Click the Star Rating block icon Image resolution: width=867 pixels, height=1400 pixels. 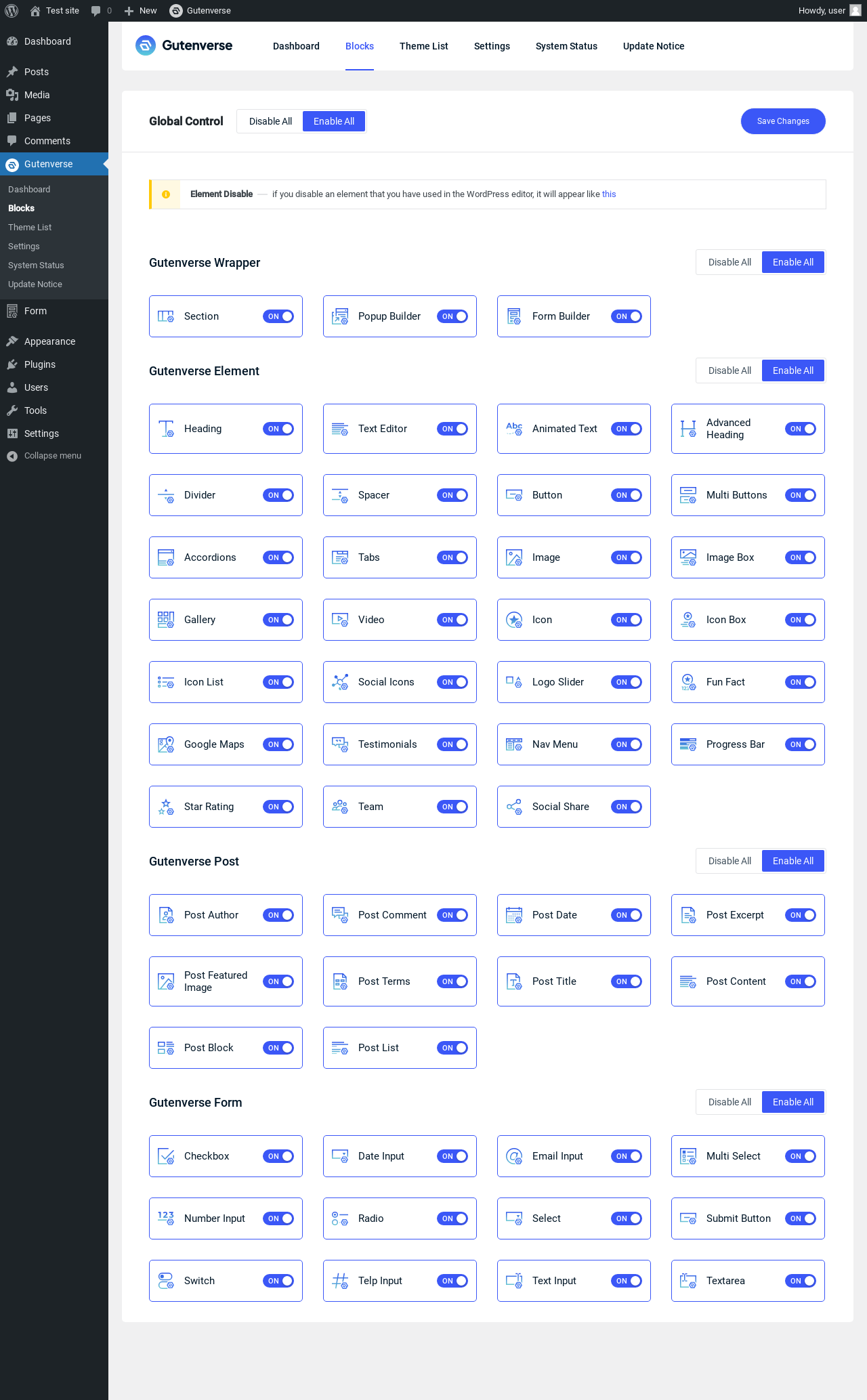166,807
